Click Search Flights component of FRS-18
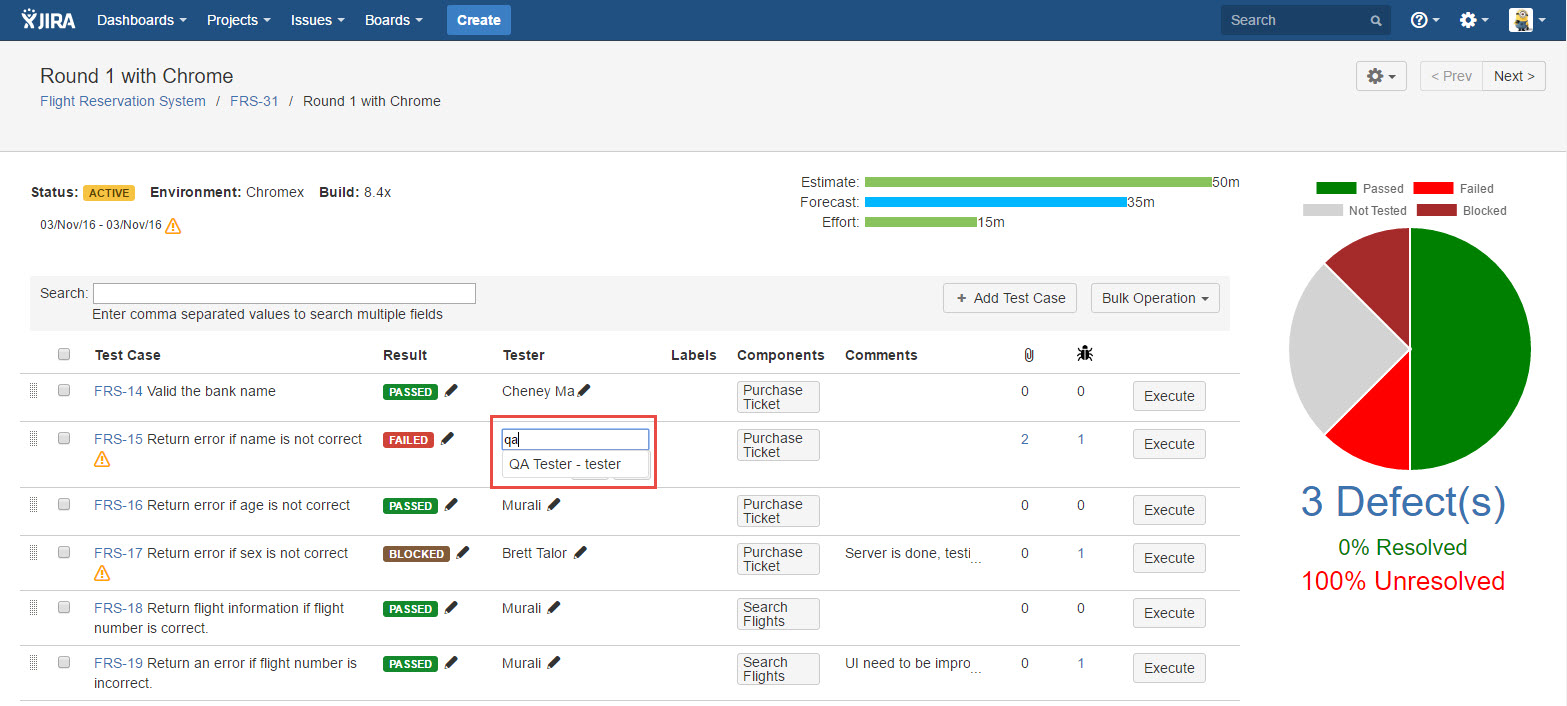The image size is (1567, 706). tap(778, 614)
